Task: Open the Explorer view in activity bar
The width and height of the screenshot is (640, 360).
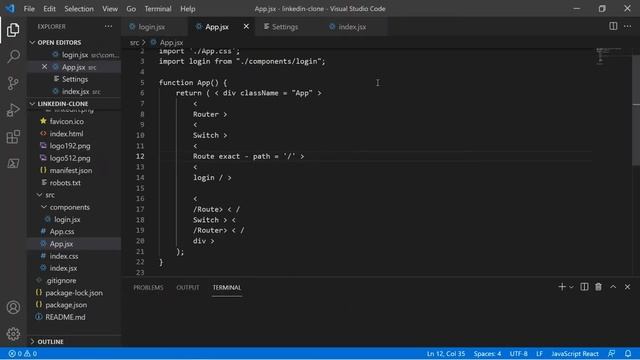Action: (x=13, y=30)
